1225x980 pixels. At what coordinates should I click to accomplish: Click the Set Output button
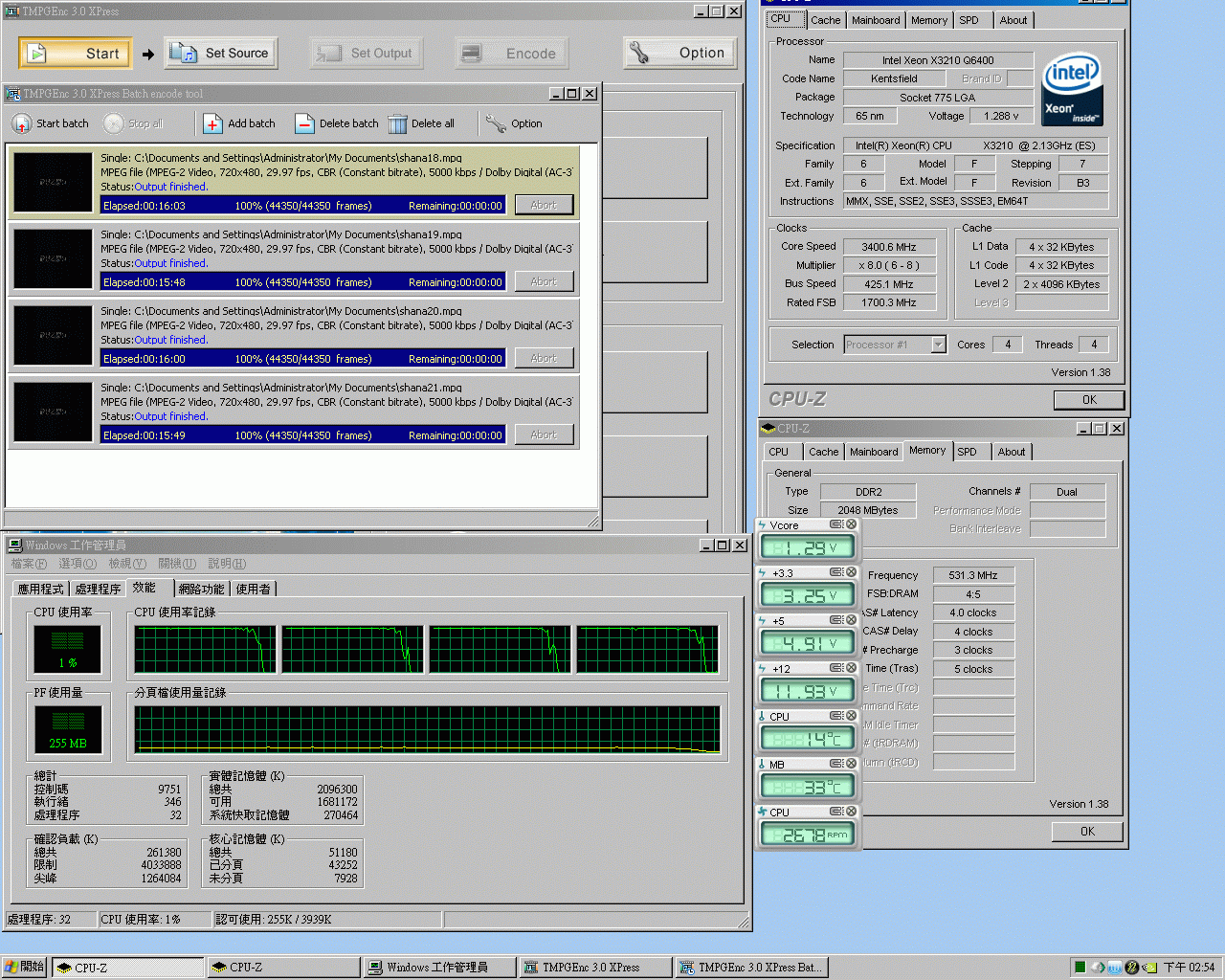(x=367, y=54)
